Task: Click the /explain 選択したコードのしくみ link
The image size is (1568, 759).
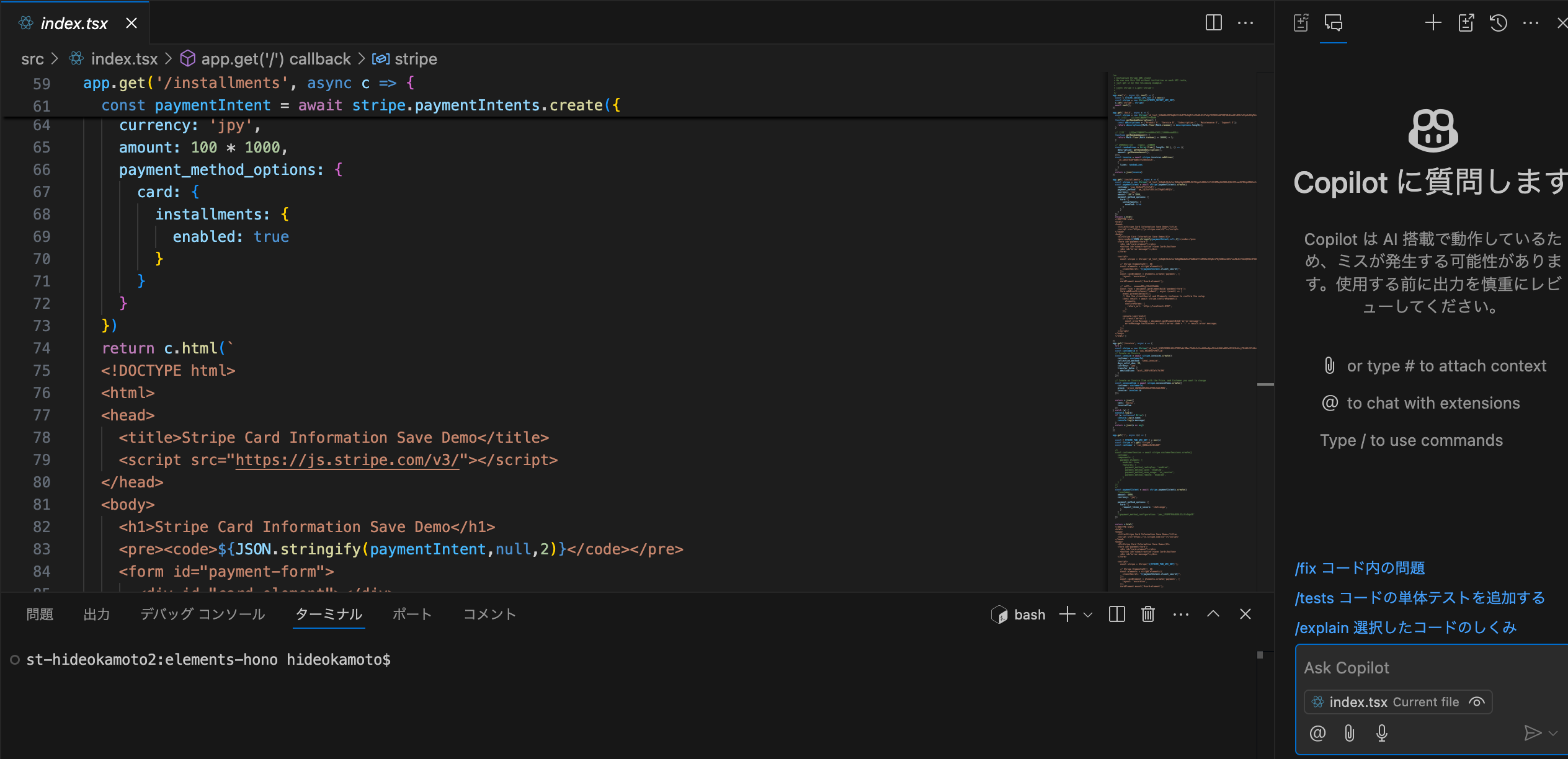Action: click(x=1405, y=628)
